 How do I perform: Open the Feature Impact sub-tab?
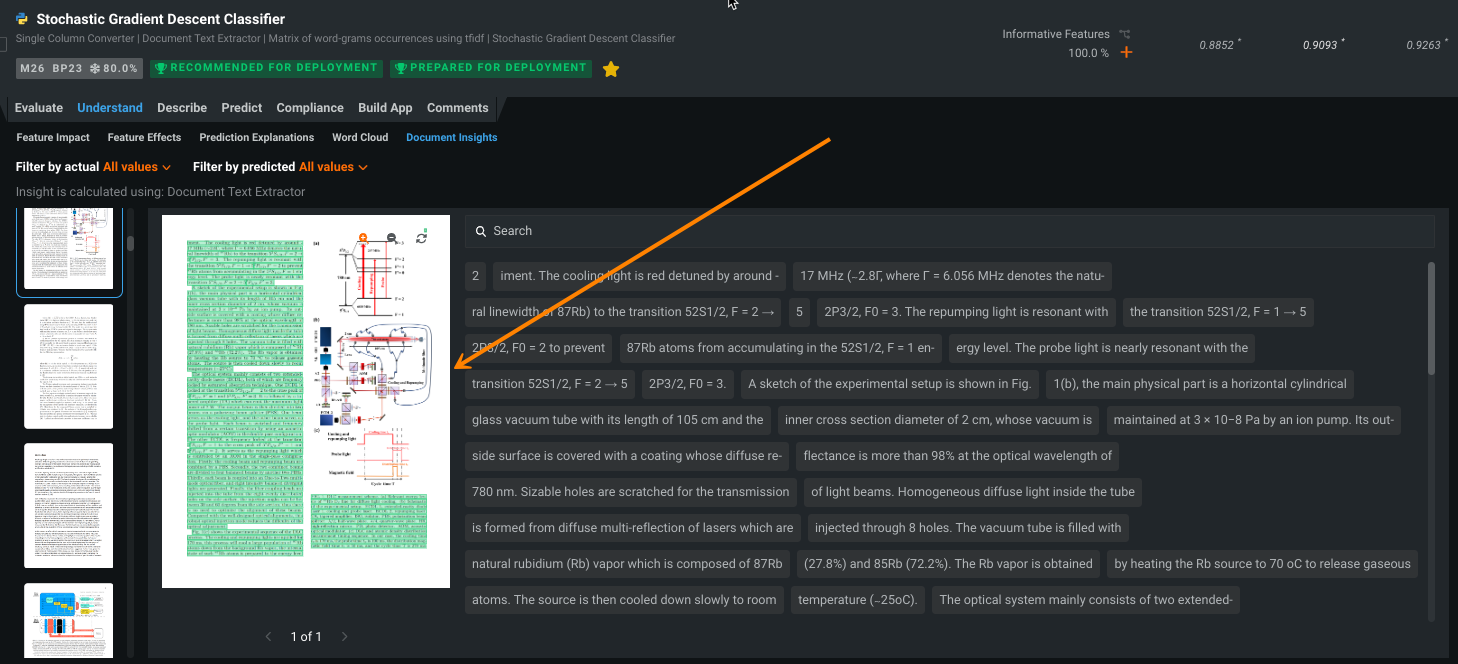(53, 138)
